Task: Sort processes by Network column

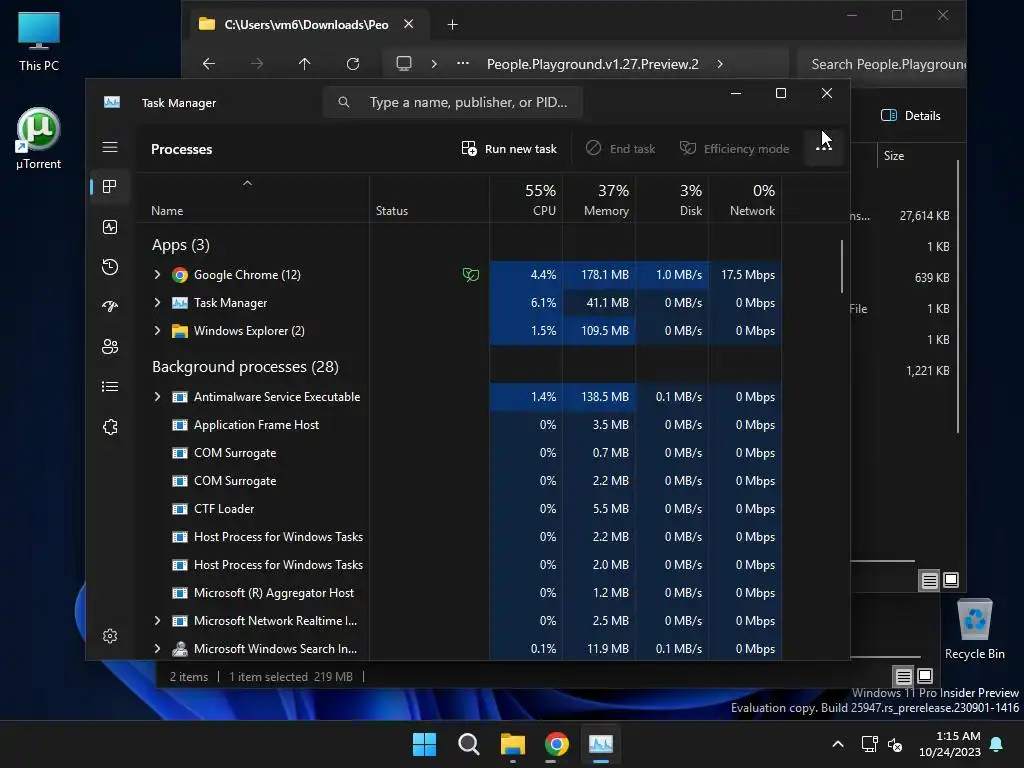Action: point(746,200)
